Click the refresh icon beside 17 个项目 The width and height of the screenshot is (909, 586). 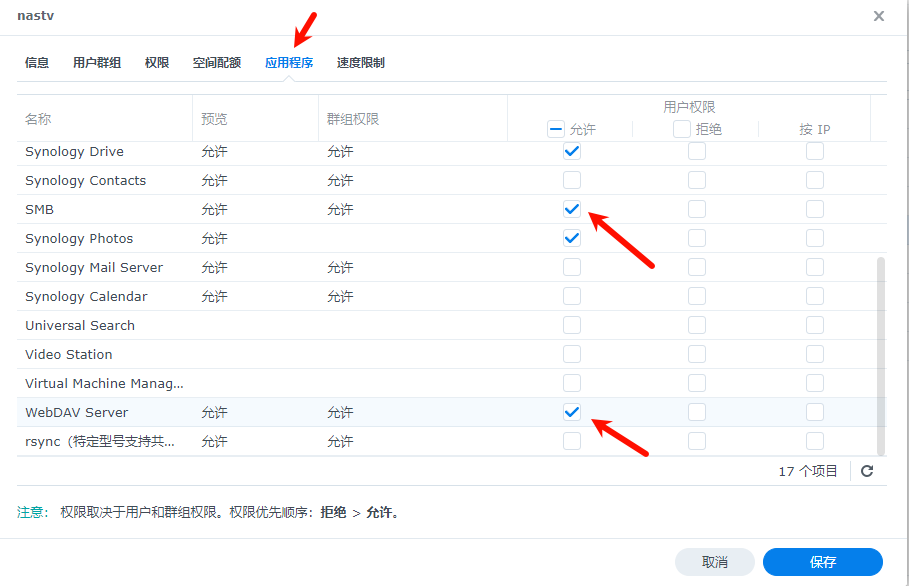point(867,471)
